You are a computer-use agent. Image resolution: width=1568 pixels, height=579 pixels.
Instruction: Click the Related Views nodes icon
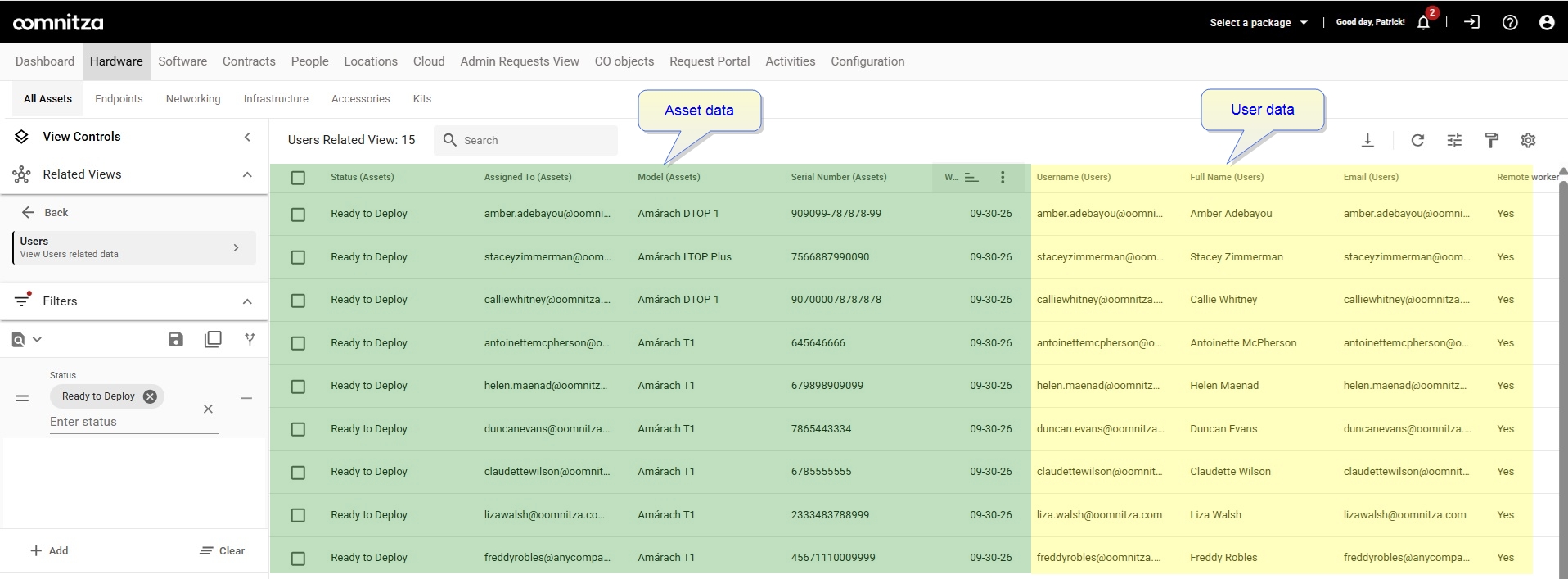pyautogui.click(x=22, y=174)
